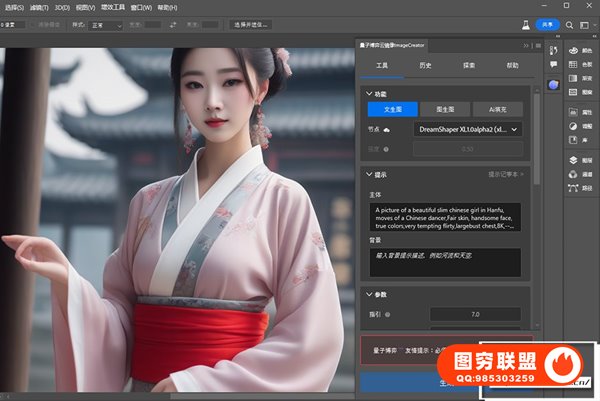Click the 背景 prompt input field
The height and width of the screenshot is (401, 600).
tap(444, 262)
